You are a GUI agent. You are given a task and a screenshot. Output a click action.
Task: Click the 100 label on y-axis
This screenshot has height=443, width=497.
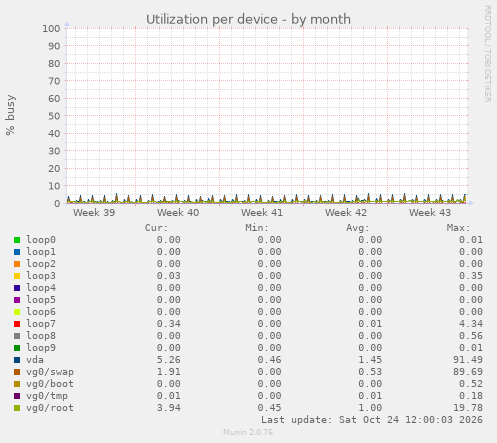(51, 28)
